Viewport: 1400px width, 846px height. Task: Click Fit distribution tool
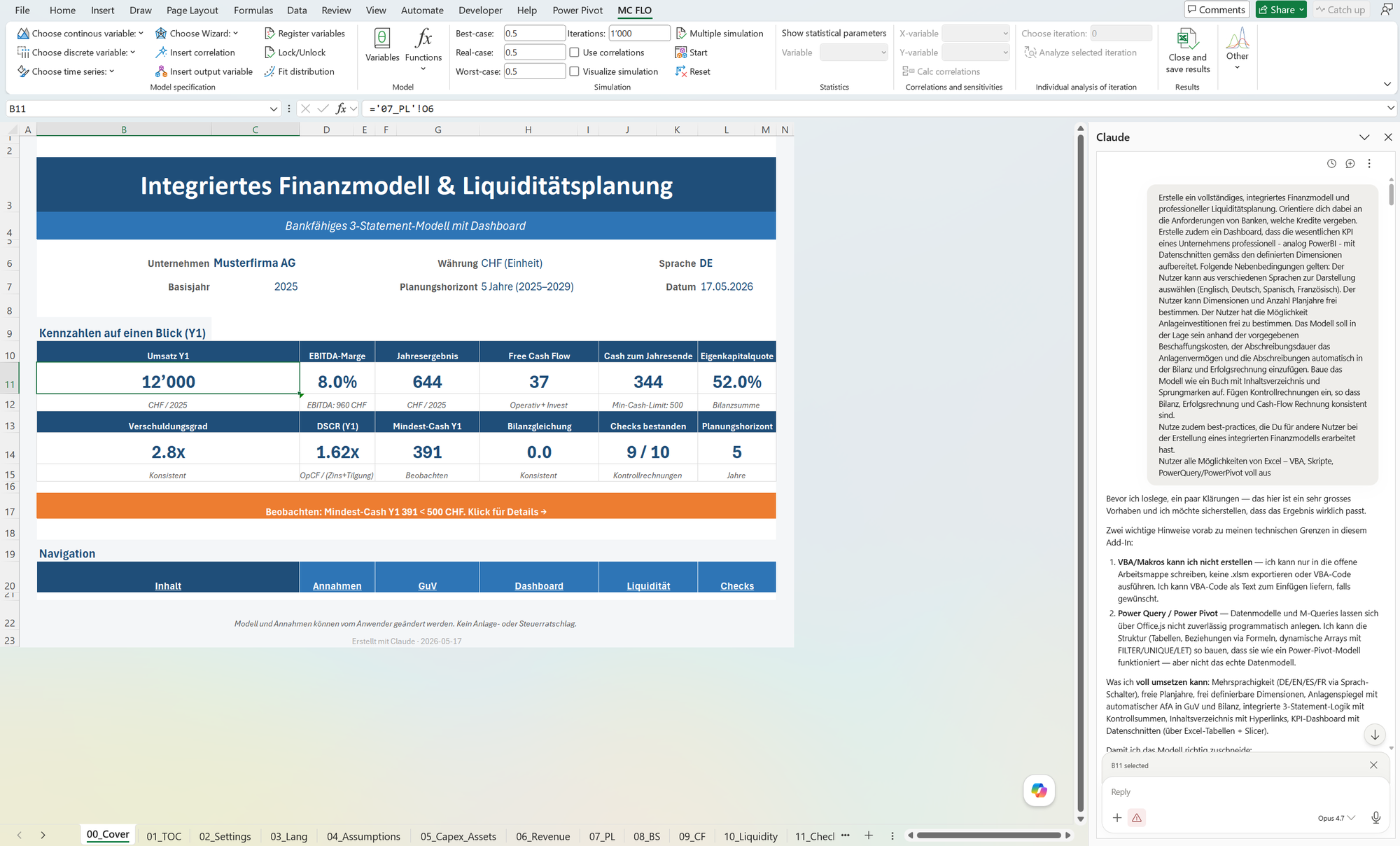(x=299, y=71)
